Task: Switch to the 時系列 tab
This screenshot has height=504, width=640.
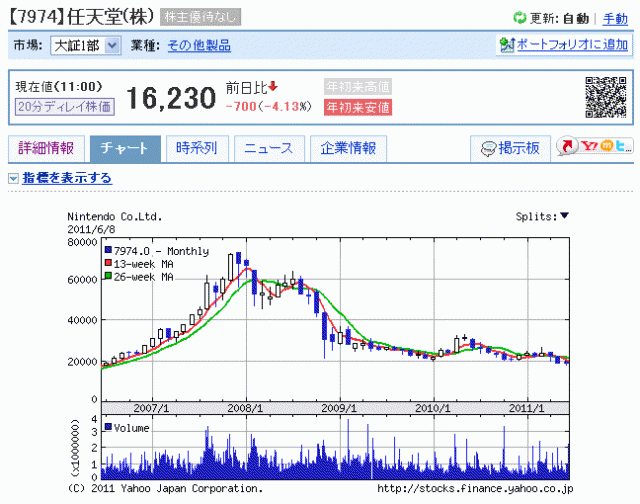Action: [x=197, y=149]
